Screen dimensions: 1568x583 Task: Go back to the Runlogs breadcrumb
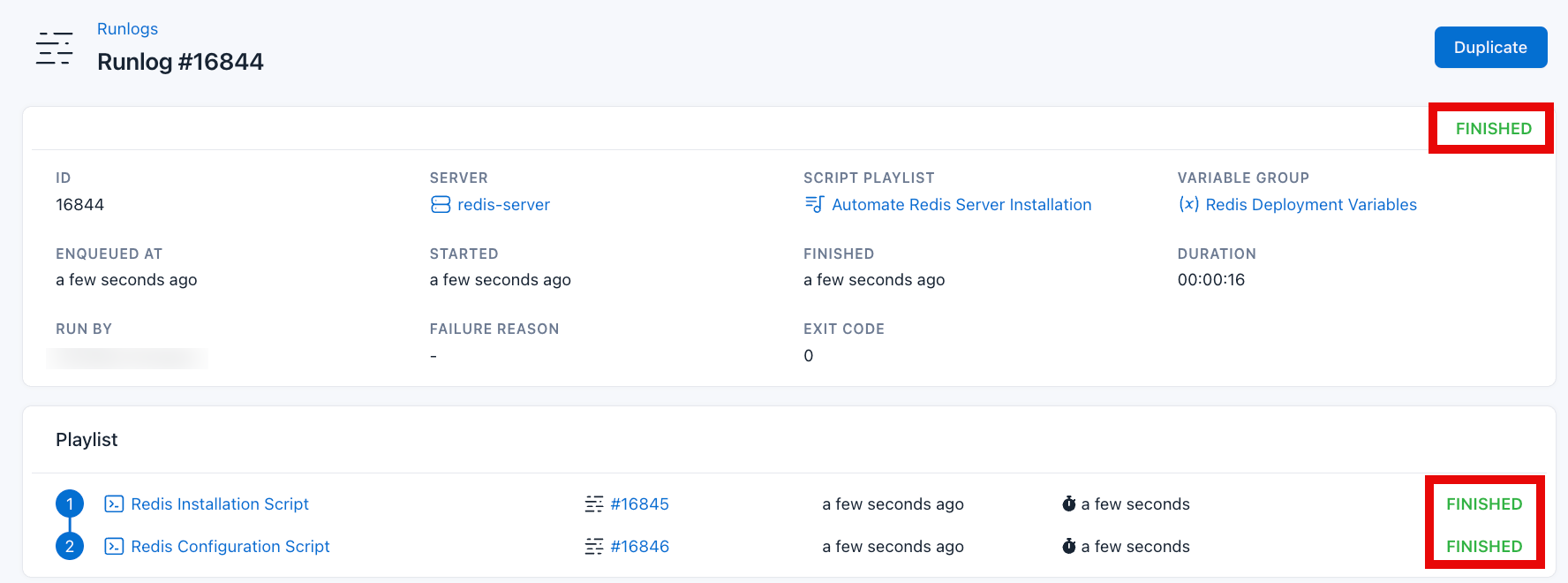pos(127,29)
